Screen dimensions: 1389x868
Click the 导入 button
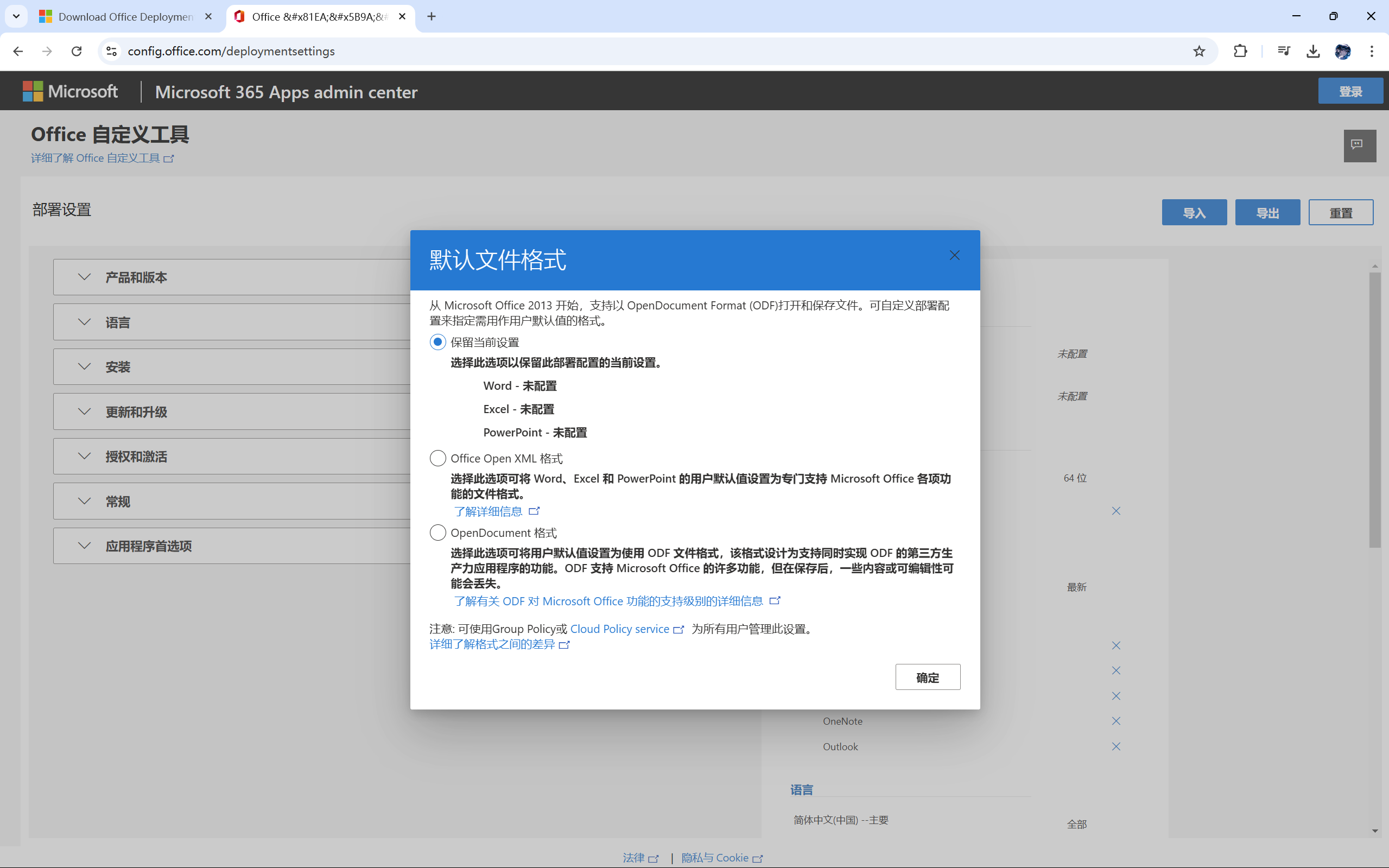pos(1194,212)
